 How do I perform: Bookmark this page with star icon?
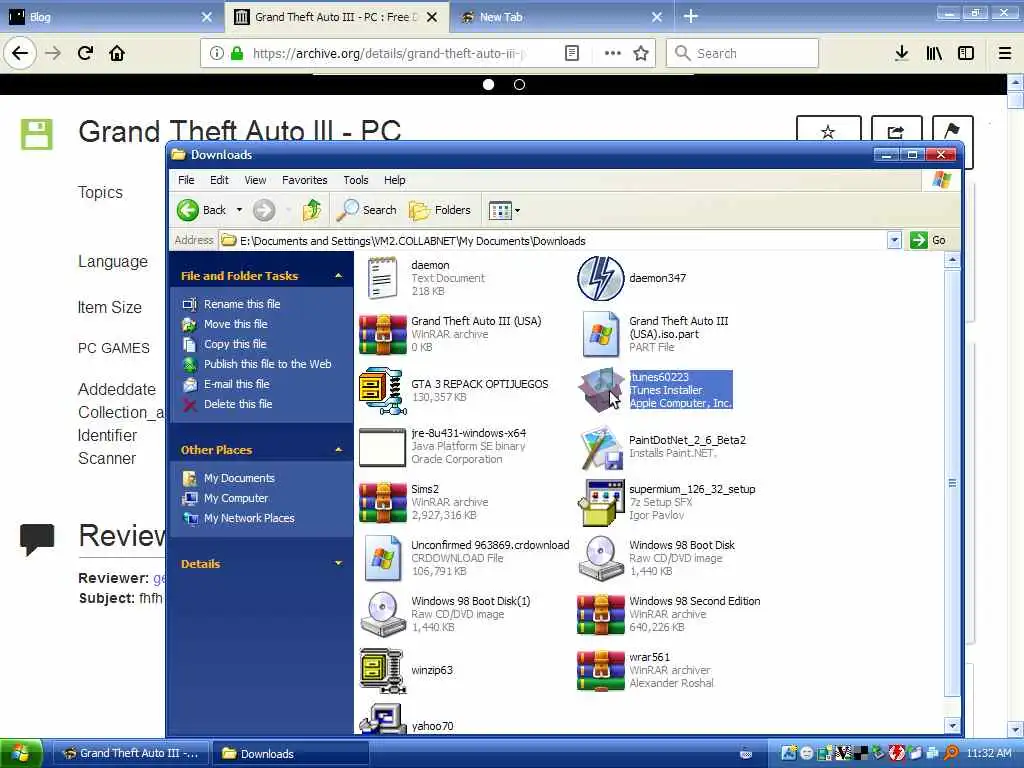[x=641, y=53]
